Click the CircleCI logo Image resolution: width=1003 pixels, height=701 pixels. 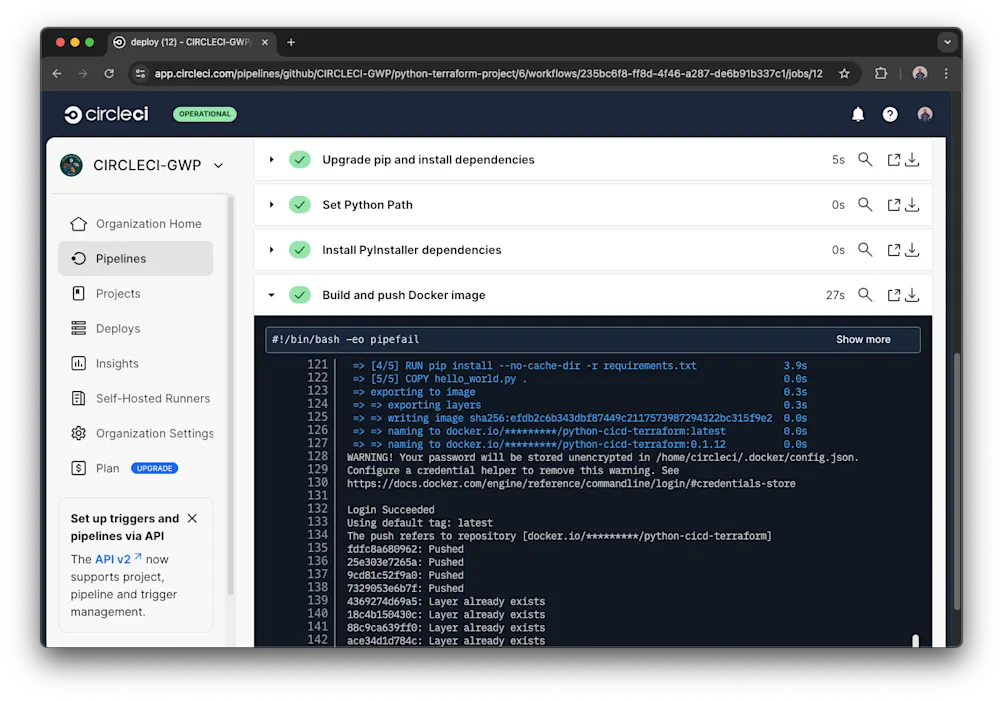(105, 114)
